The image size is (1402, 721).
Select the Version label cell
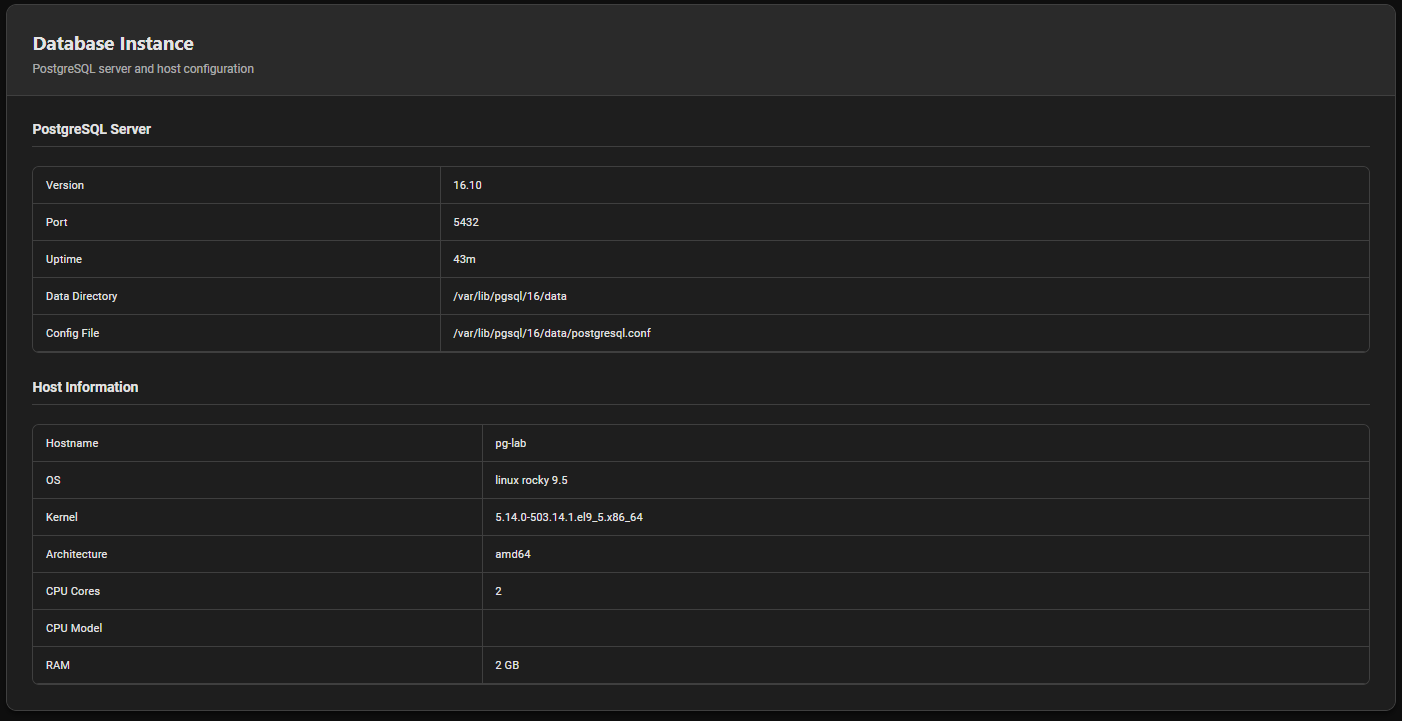point(237,185)
